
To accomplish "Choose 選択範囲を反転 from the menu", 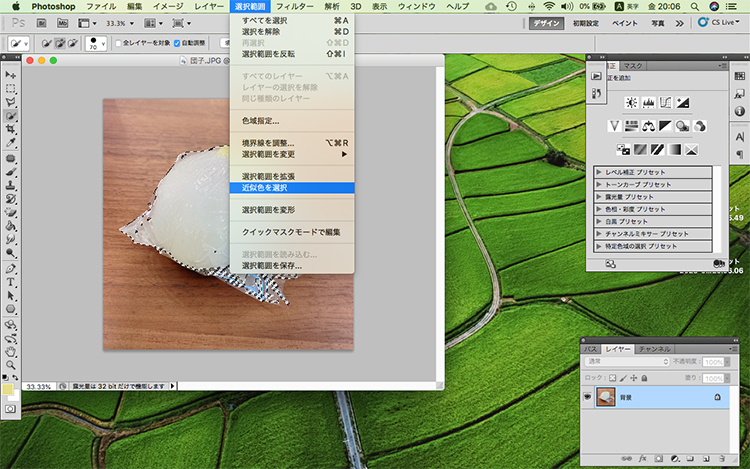I will (292, 54).
